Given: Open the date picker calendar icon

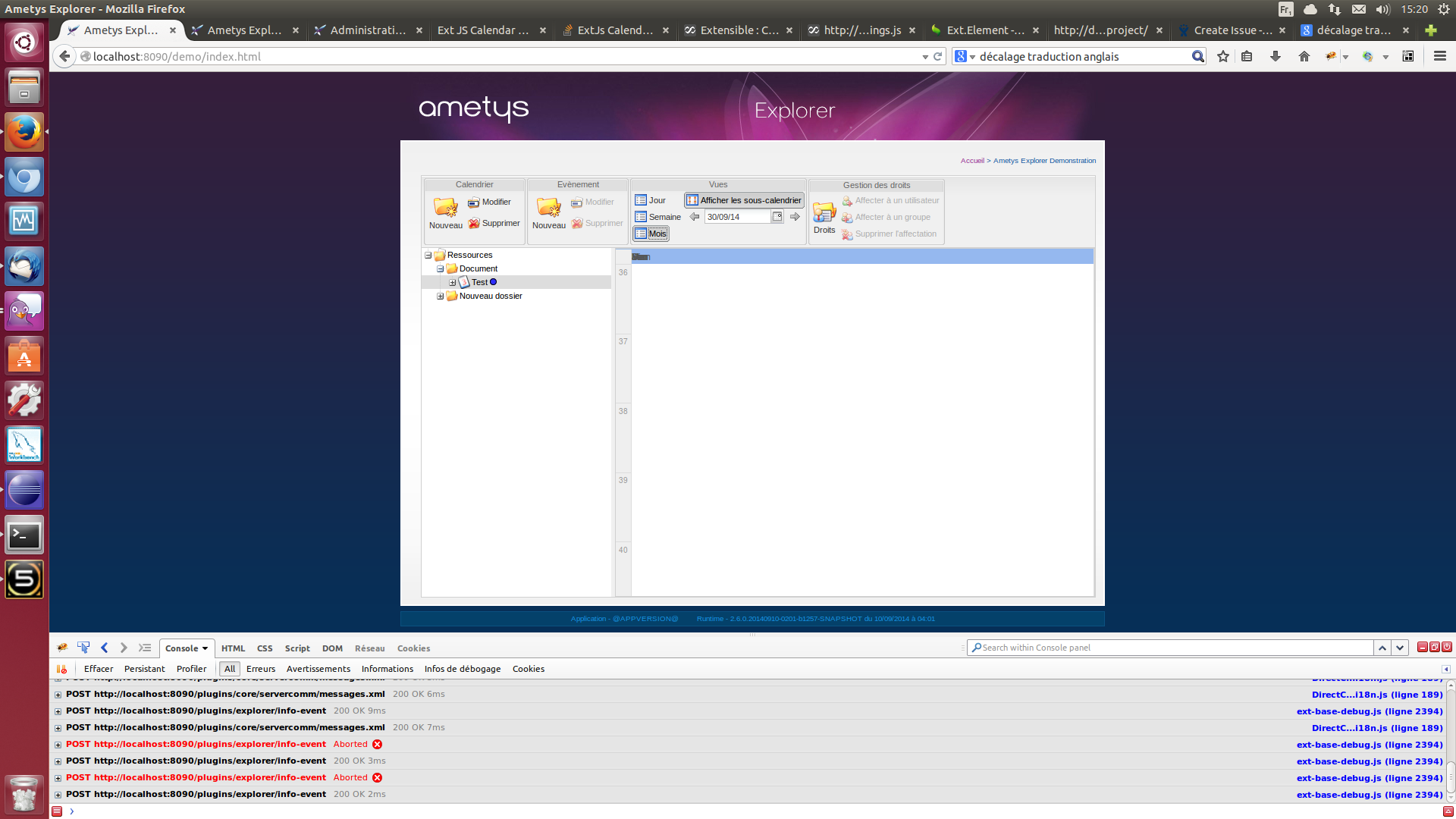Looking at the screenshot, I should click(777, 217).
